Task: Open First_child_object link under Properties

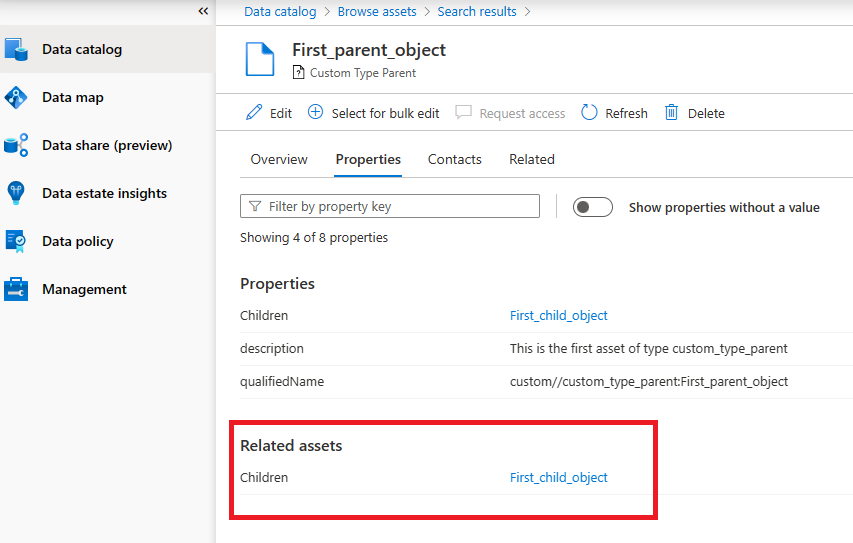Action: 559,316
